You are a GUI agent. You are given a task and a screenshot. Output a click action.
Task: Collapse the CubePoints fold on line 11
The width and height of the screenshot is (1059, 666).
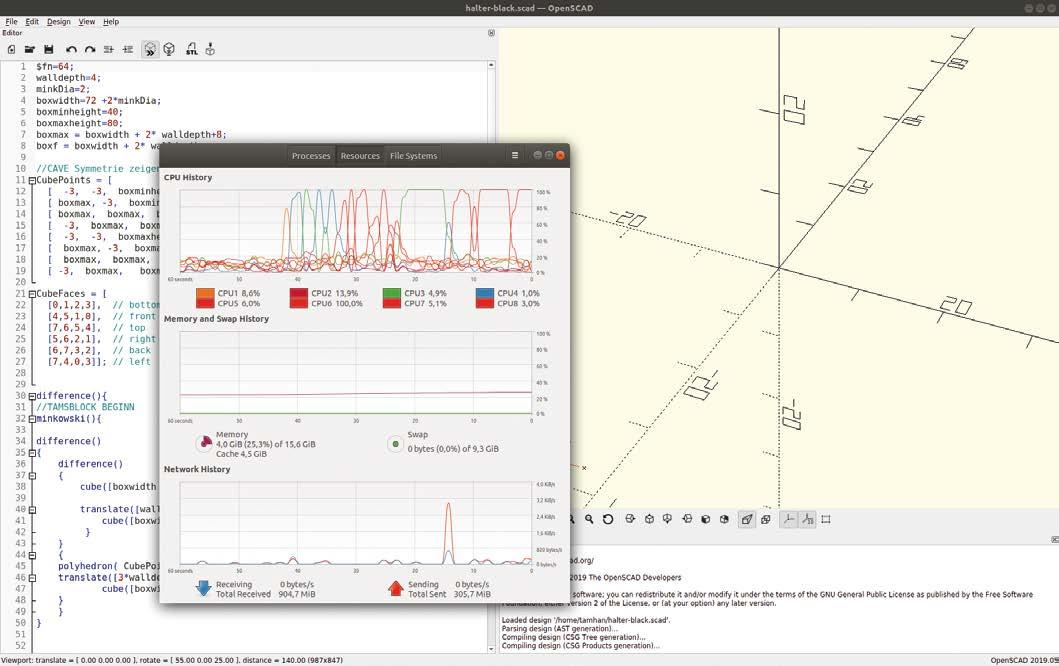[x=32, y=180]
